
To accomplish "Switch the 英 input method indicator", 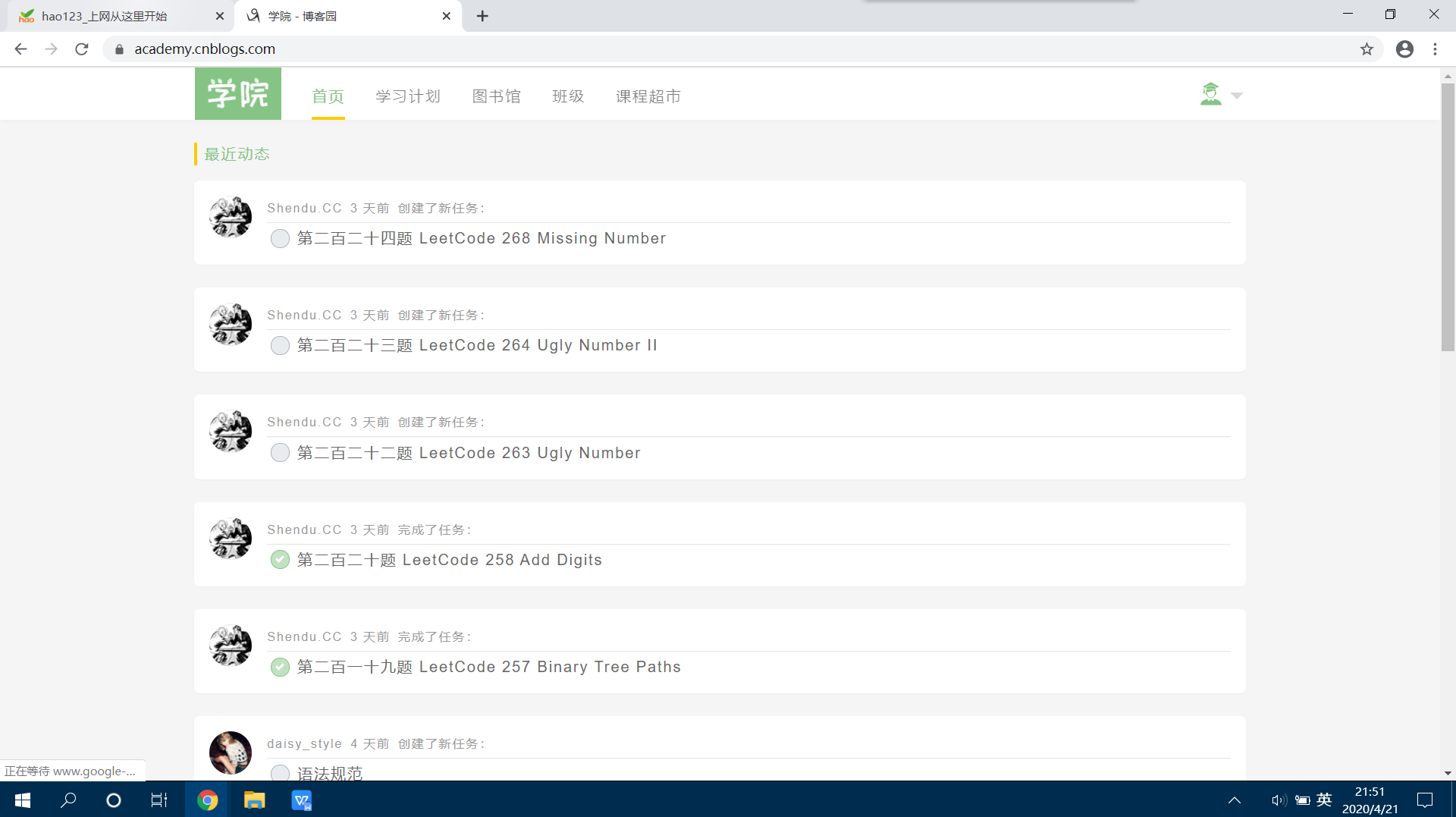I will [1324, 800].
